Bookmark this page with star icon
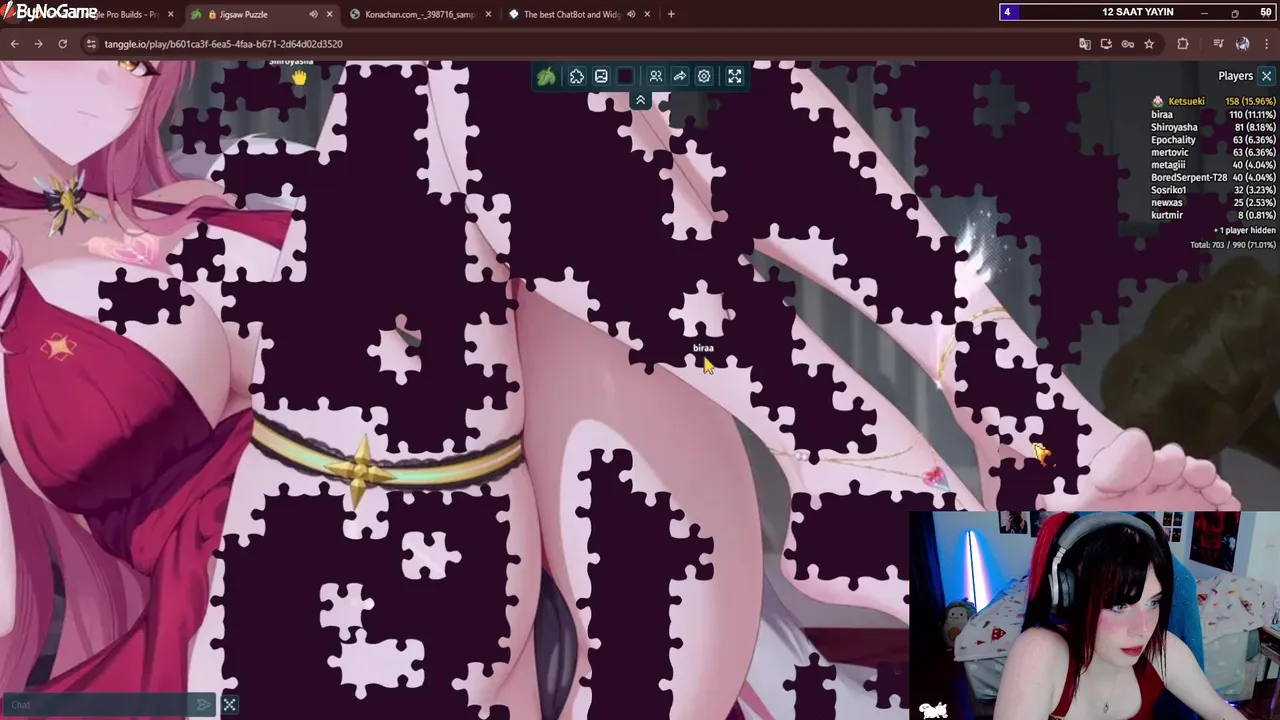1280x720 pixels. [x=1149, y=44]
